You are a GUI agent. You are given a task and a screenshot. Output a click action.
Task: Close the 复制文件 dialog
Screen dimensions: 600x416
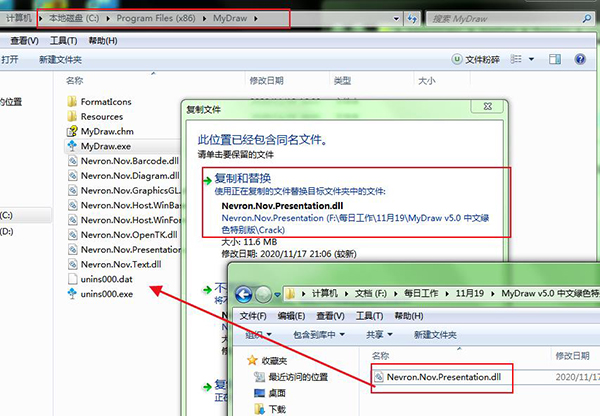[x=487, y=106]
